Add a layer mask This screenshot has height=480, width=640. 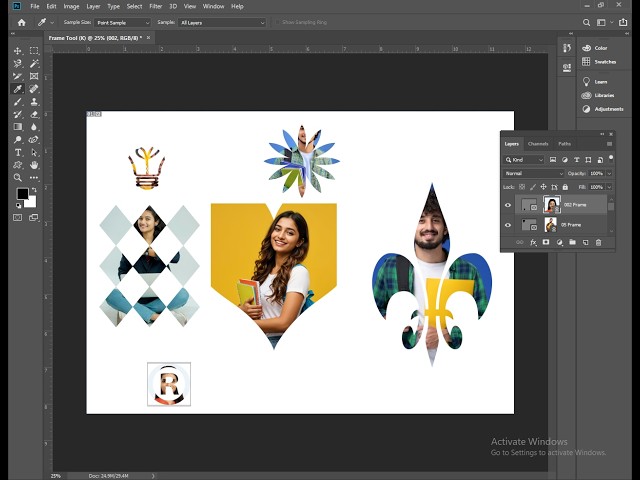pyautogui.click(x=546, y=242)
